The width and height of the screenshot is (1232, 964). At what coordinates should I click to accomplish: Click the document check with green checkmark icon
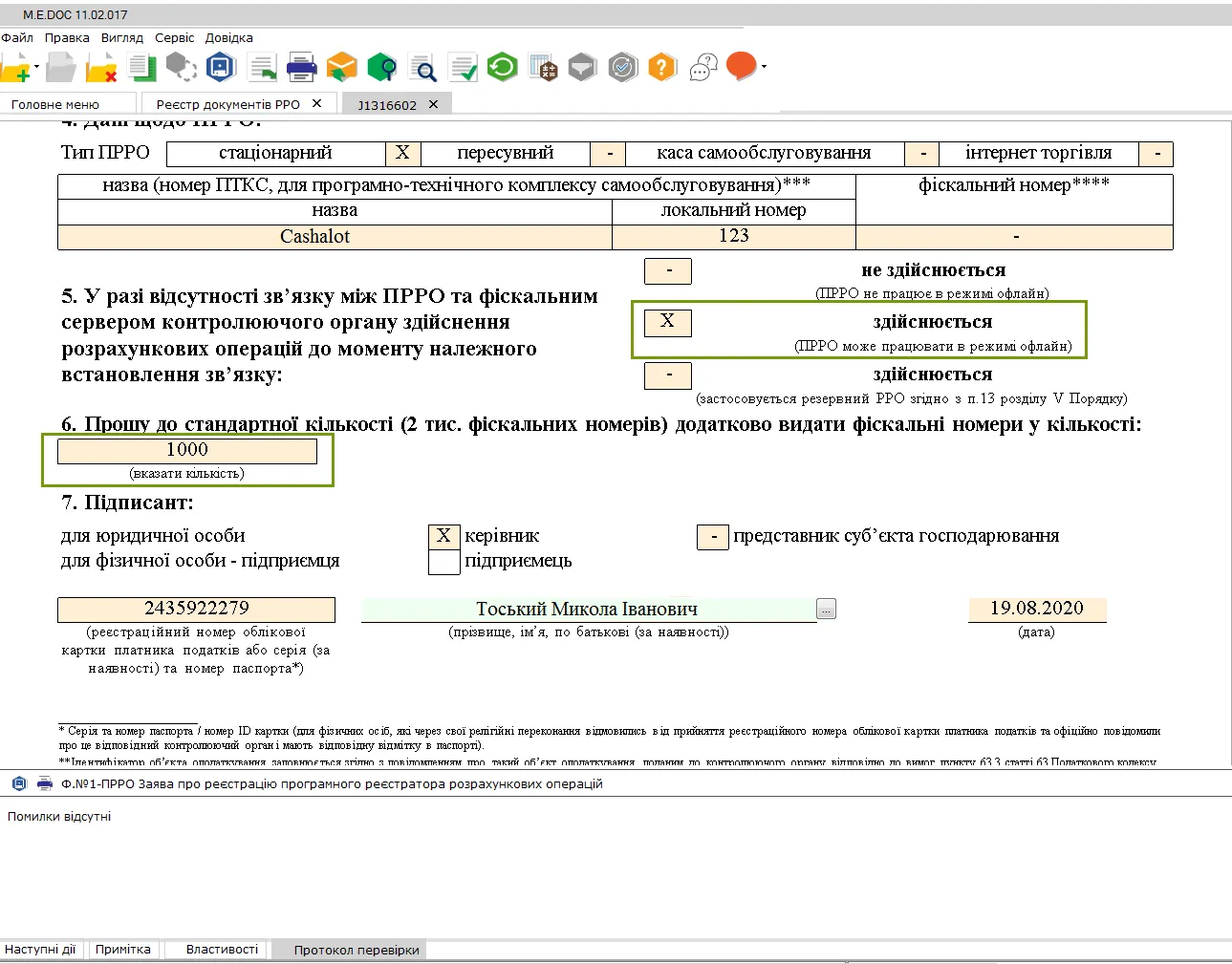(x=463, y=68)
